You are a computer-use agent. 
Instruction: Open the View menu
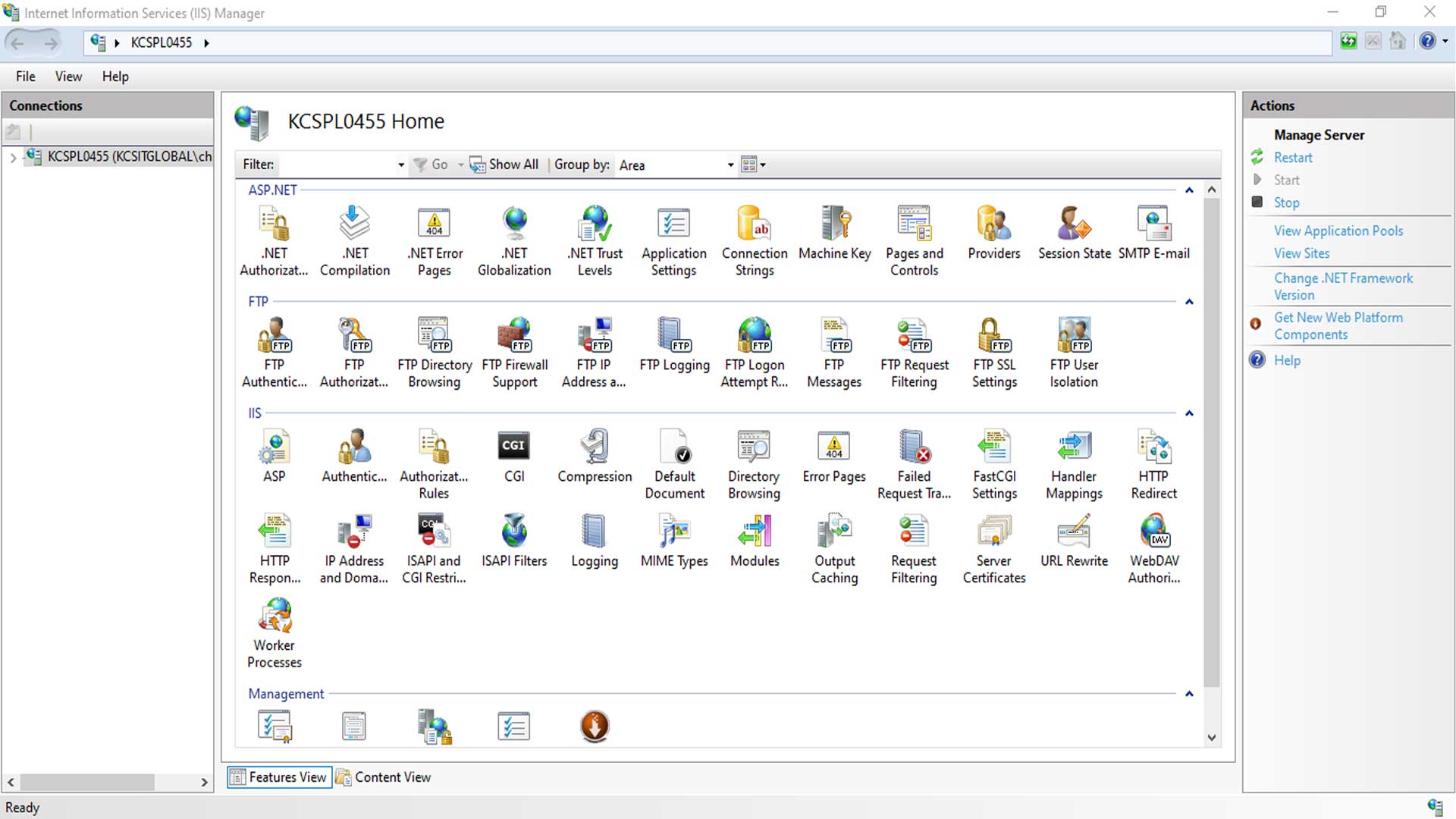(x=68, y=77)
